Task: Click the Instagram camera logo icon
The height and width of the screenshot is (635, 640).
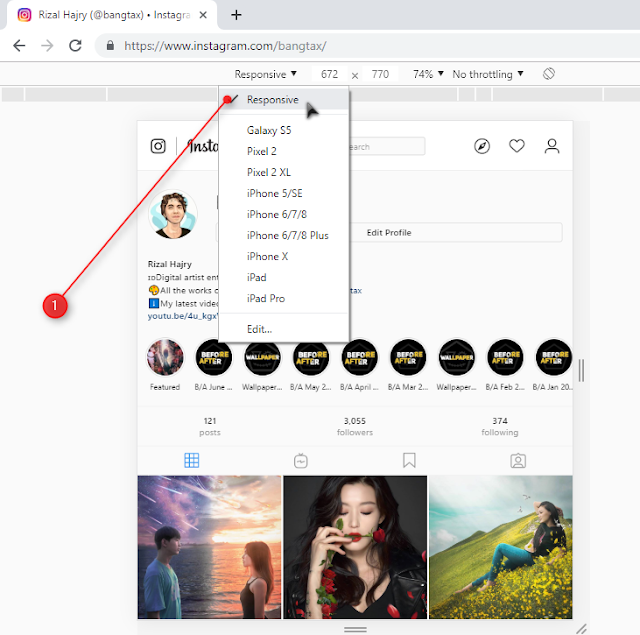Action: (158, 146)
